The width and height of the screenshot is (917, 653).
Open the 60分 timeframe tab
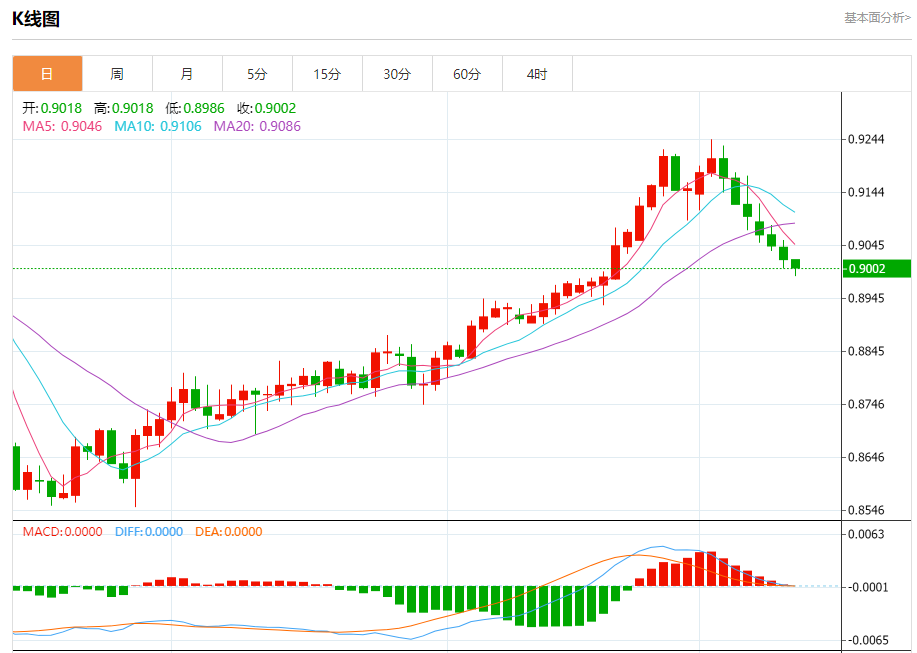pos(467,74)
